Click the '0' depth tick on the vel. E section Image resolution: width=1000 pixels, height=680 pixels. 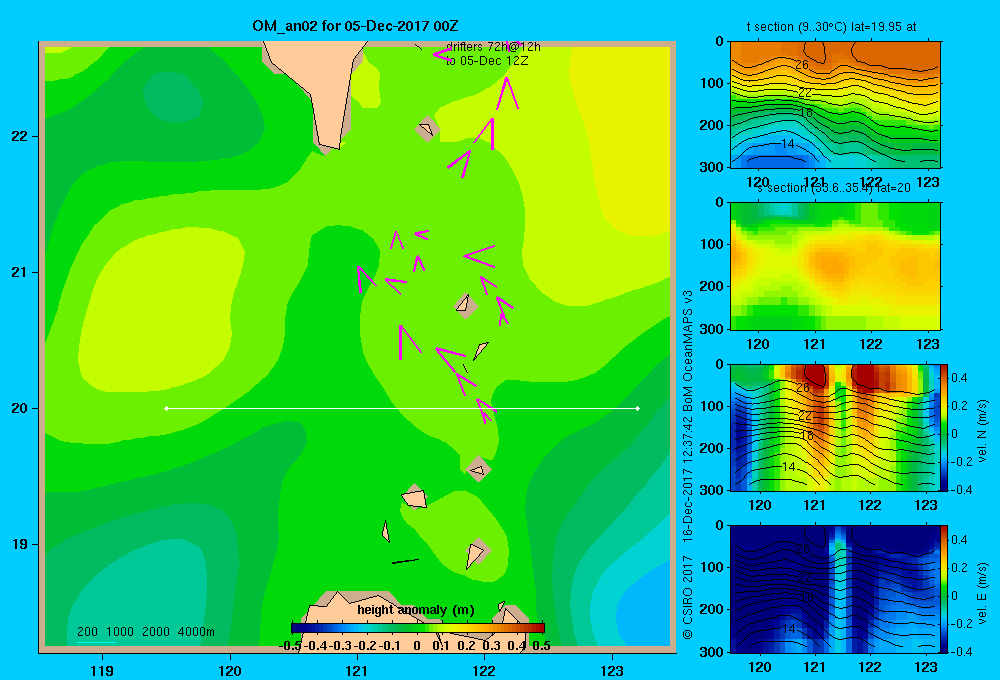719,526
